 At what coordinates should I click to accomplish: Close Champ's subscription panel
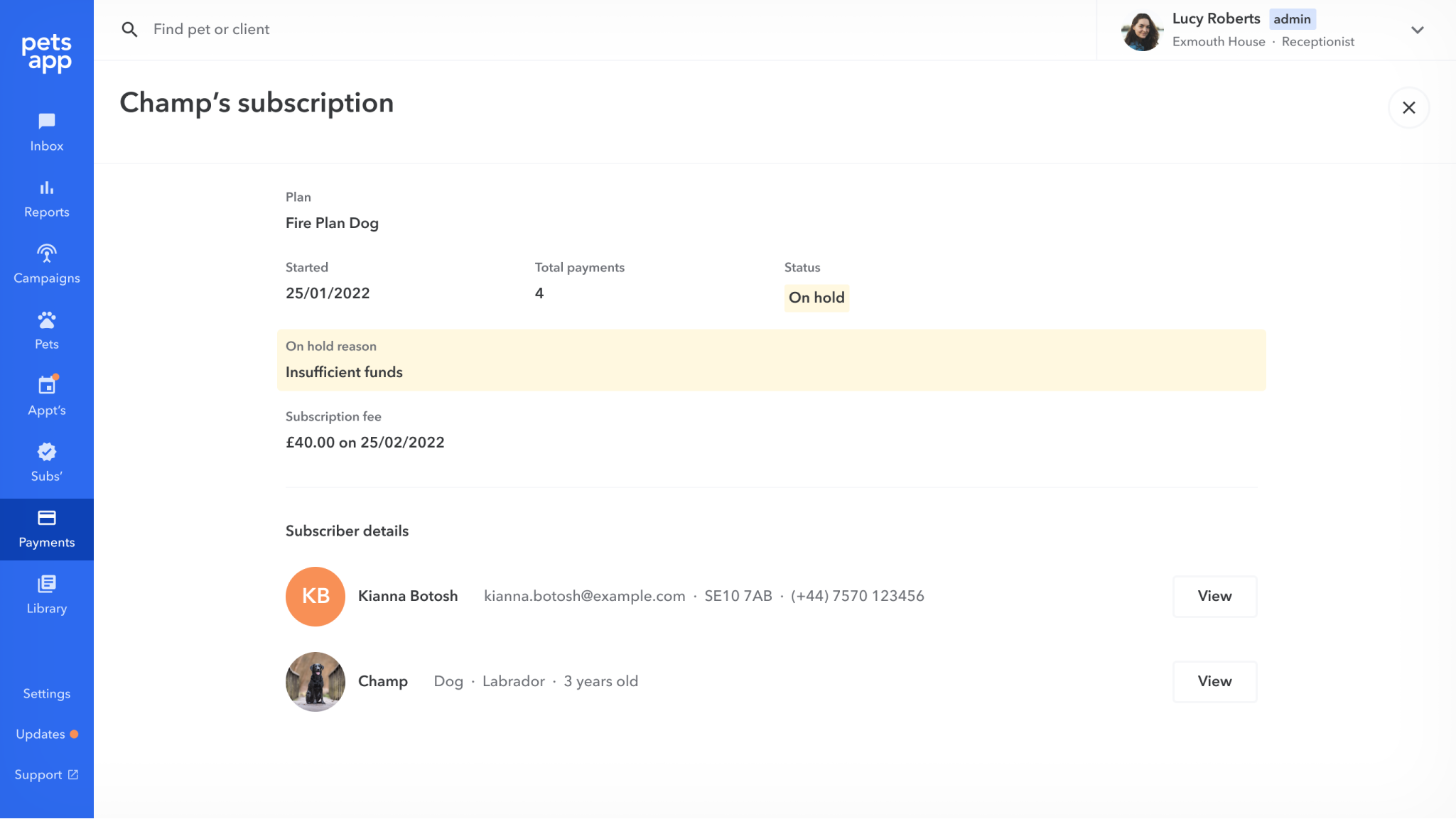pyautogui.click(x=1408, y=108)
